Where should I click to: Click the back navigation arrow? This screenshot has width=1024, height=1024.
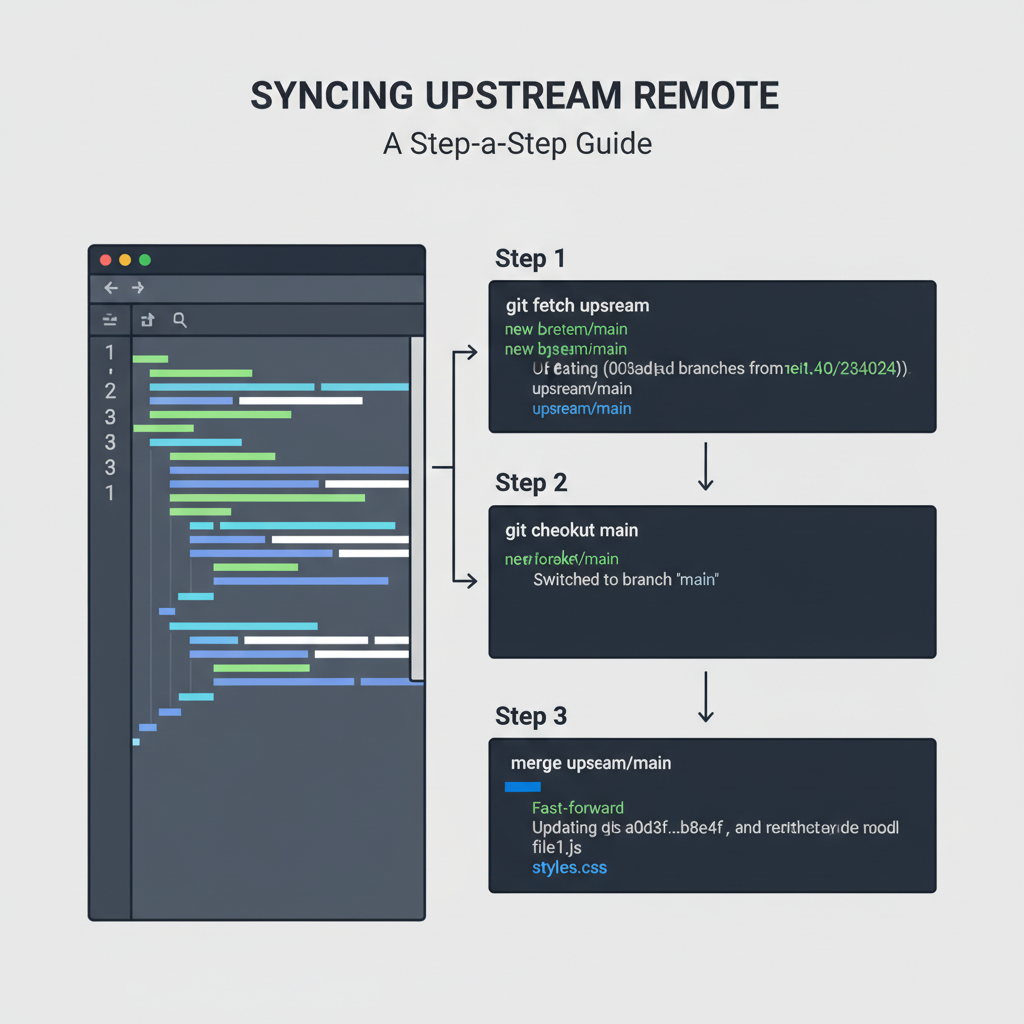point(110,287)
